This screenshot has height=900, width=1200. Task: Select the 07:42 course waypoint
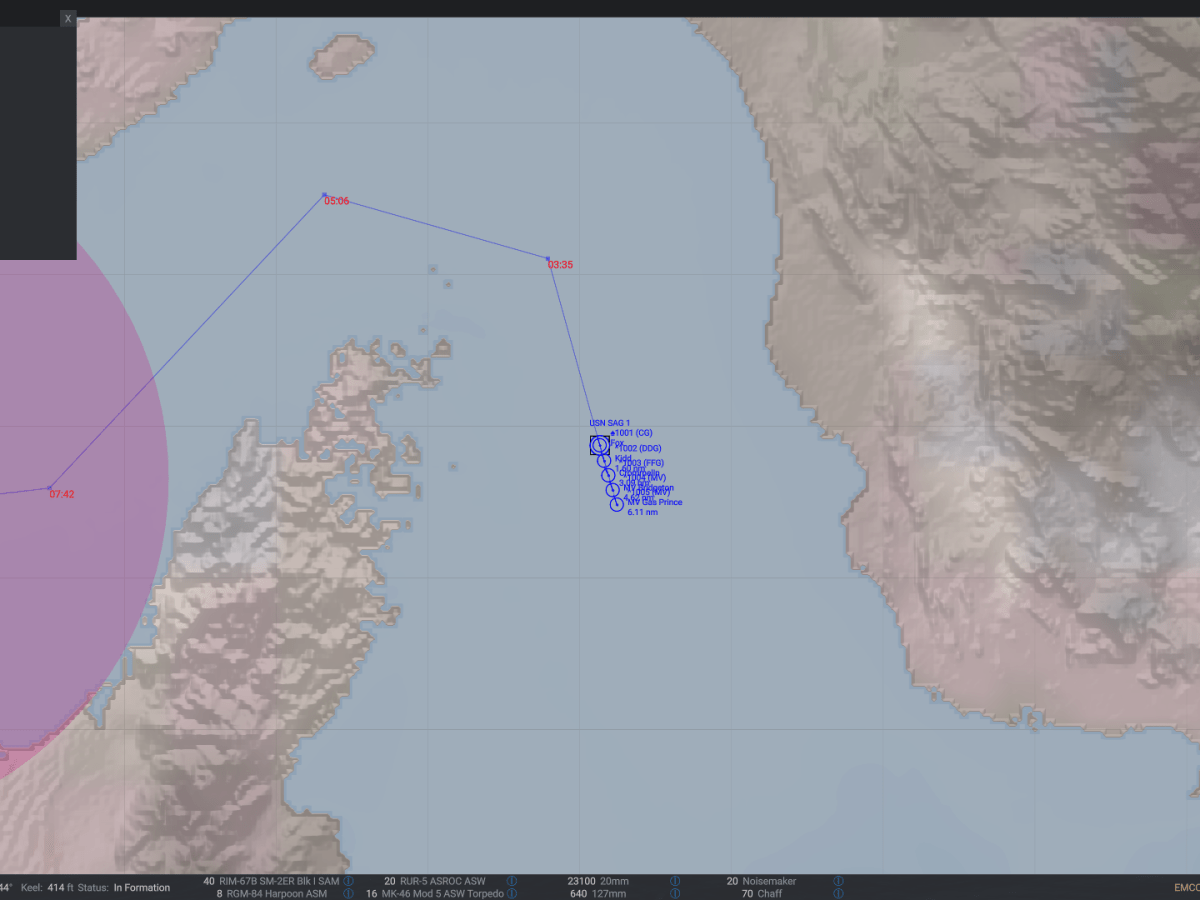[x=49, y=488]
